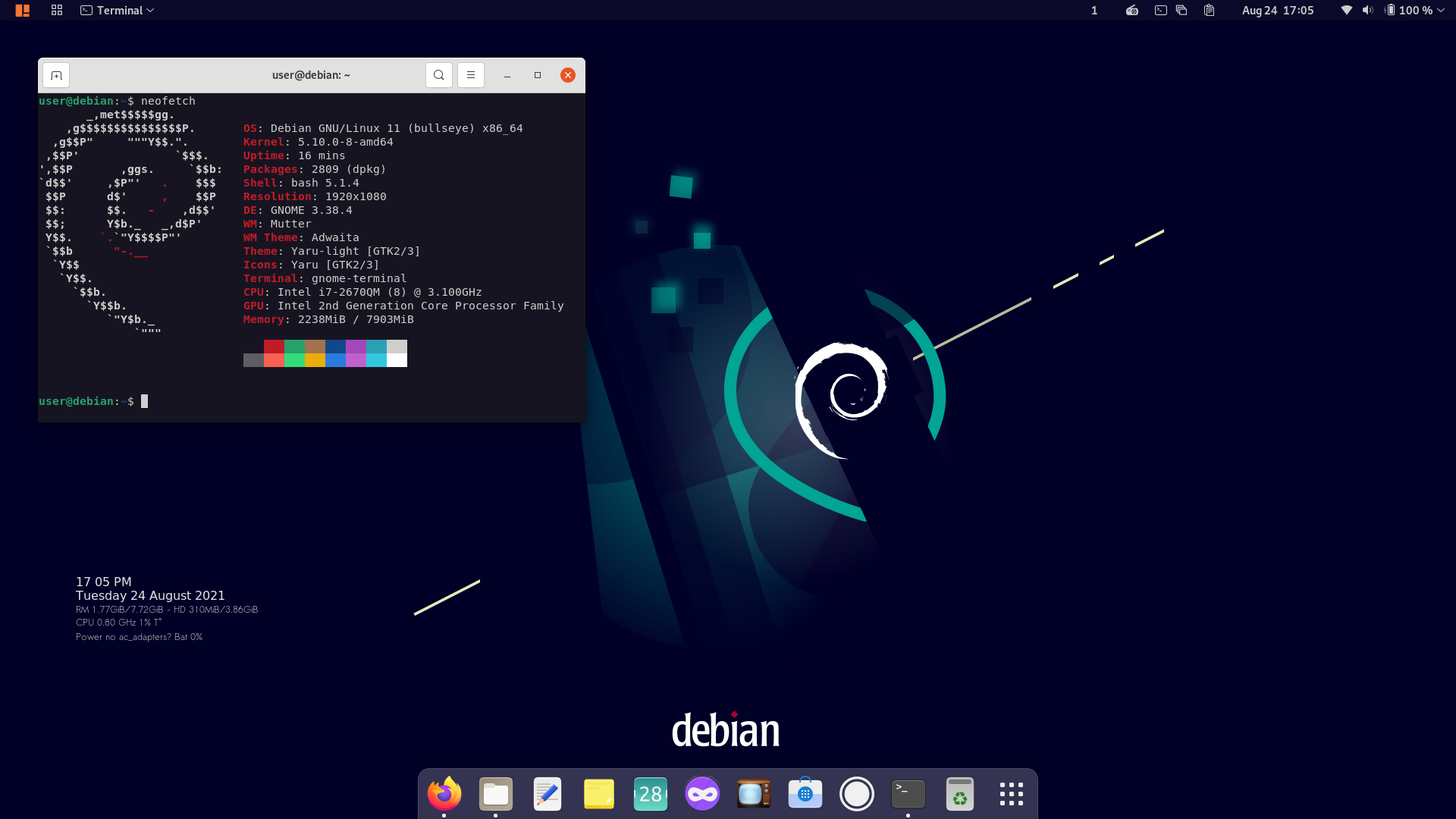The width and height of the screenshot is (1456, 819).
Task: Open the Trash recycle bin in dock
Action: tap(960, 794)
